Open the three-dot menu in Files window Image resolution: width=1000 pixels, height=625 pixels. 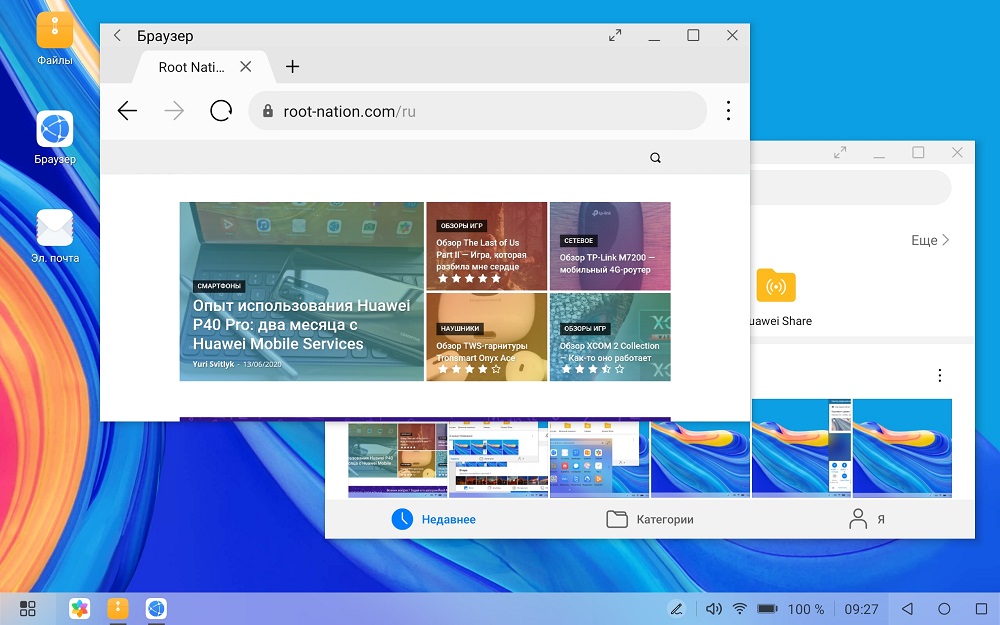(x=939, y=376)
